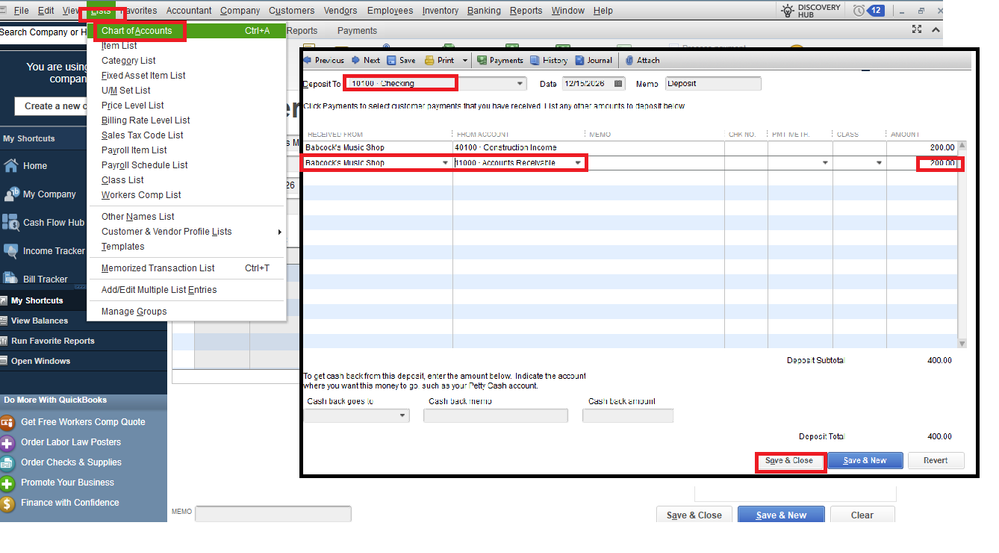The image size is (999, 553).
Task: Click the Print icon in deposit toolbar
Action: coord(429,60)
